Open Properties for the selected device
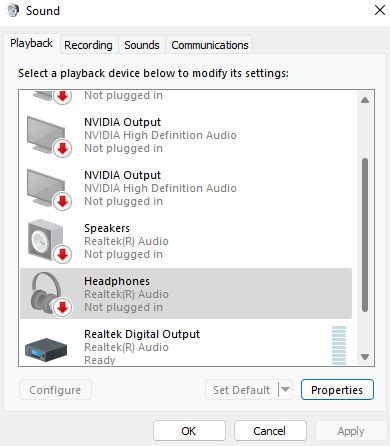The image size is (390, 446). pos(337,390)
